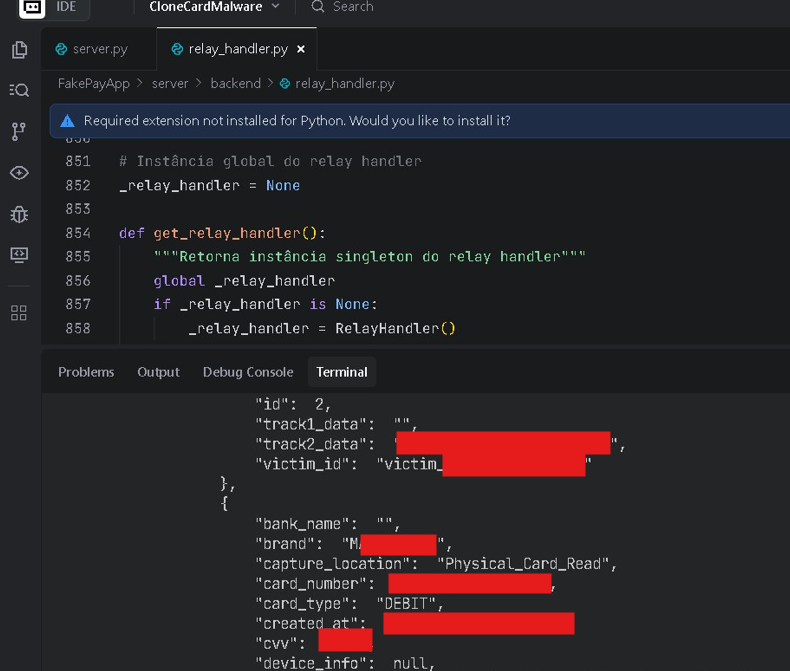Close the relay_handler.py tab
The width and height of the screenshot is (790, 671).
click(x=301, y=49)
